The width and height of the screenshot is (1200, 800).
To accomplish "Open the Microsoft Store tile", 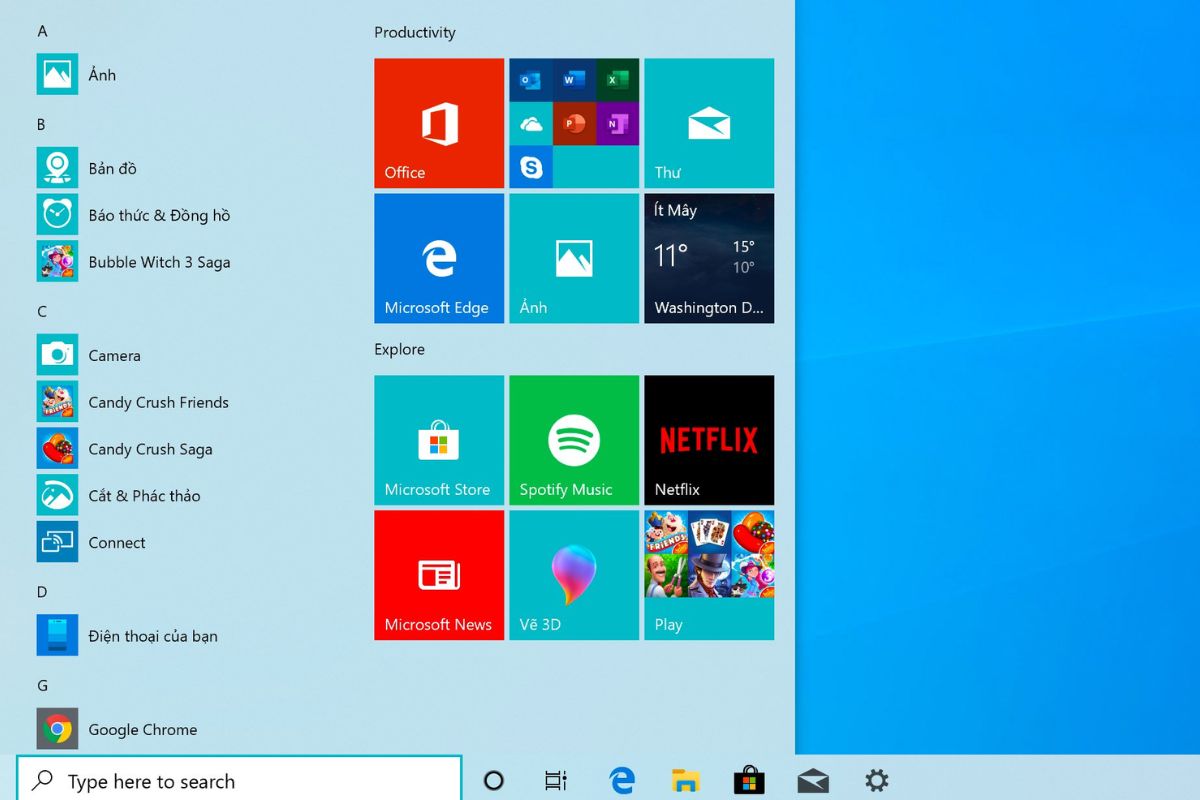I will pos(439,440).
